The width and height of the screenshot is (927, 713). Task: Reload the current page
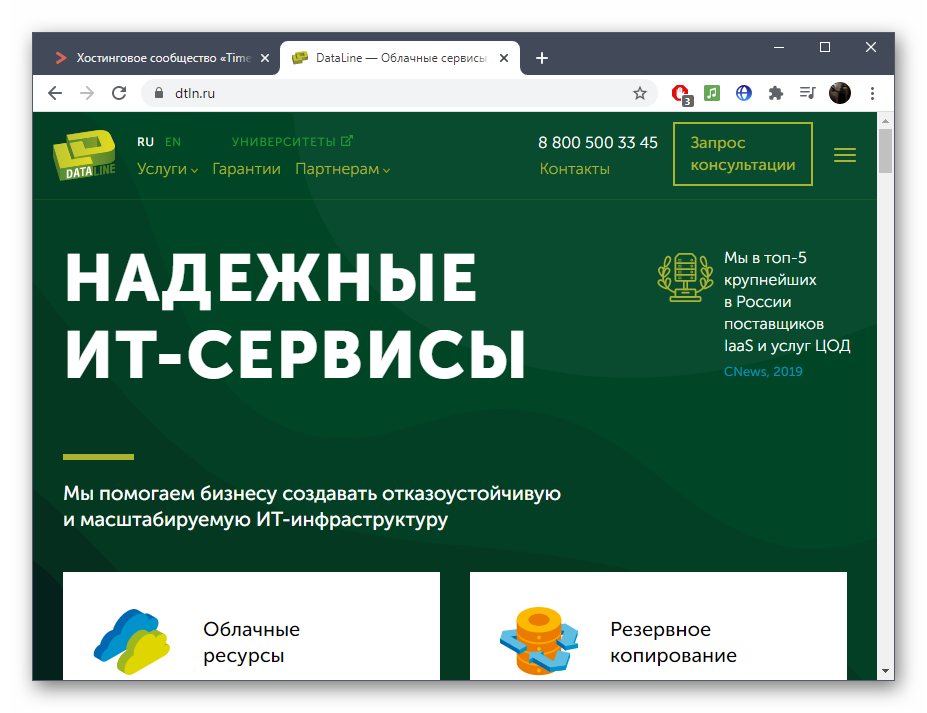[x=120, y=93]
